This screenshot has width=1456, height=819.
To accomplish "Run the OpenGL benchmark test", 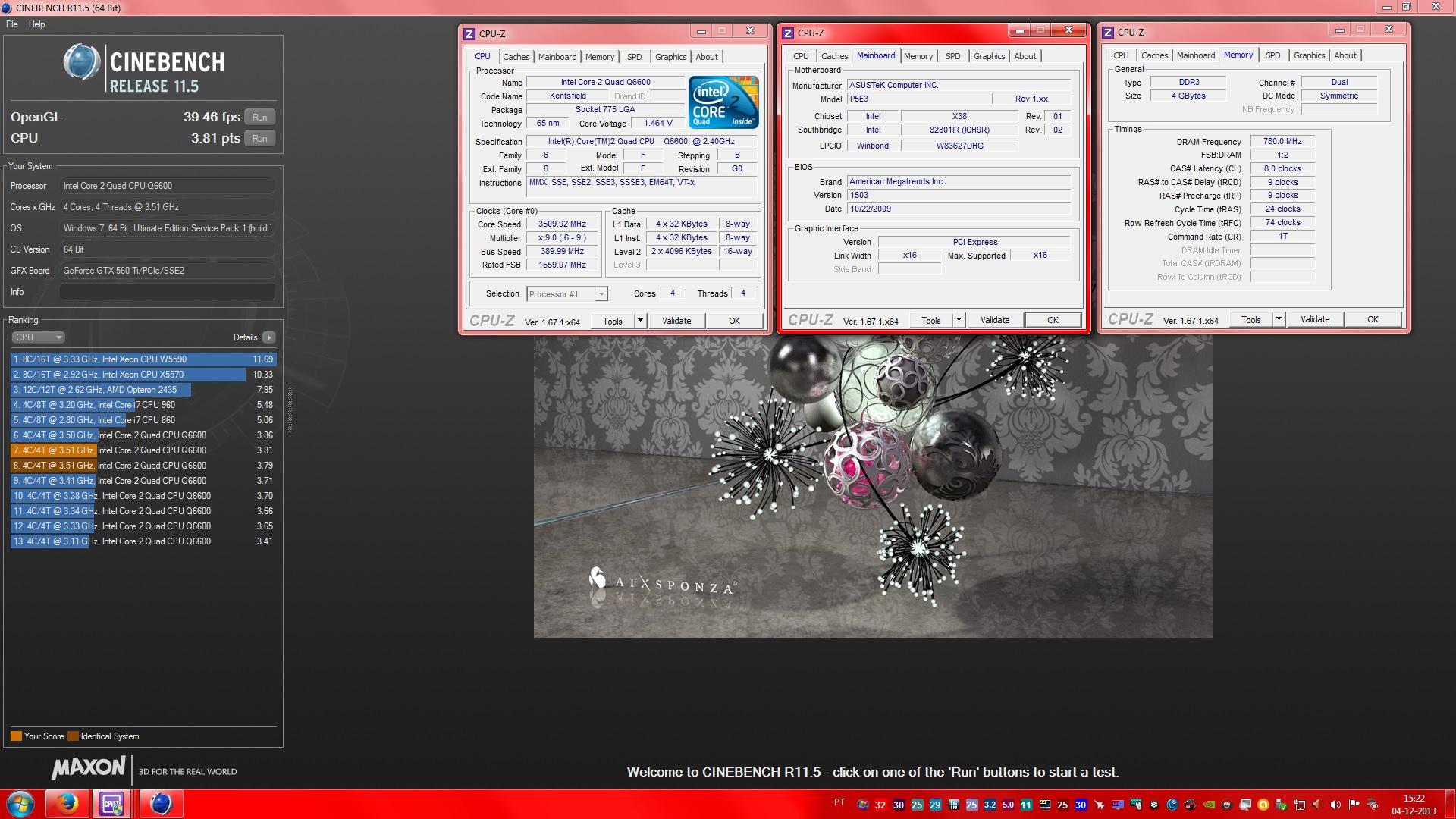I will pos(260,118).
